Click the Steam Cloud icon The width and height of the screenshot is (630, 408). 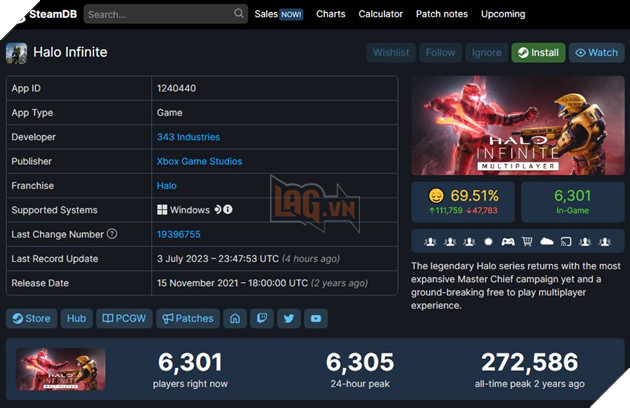[546, 242]
